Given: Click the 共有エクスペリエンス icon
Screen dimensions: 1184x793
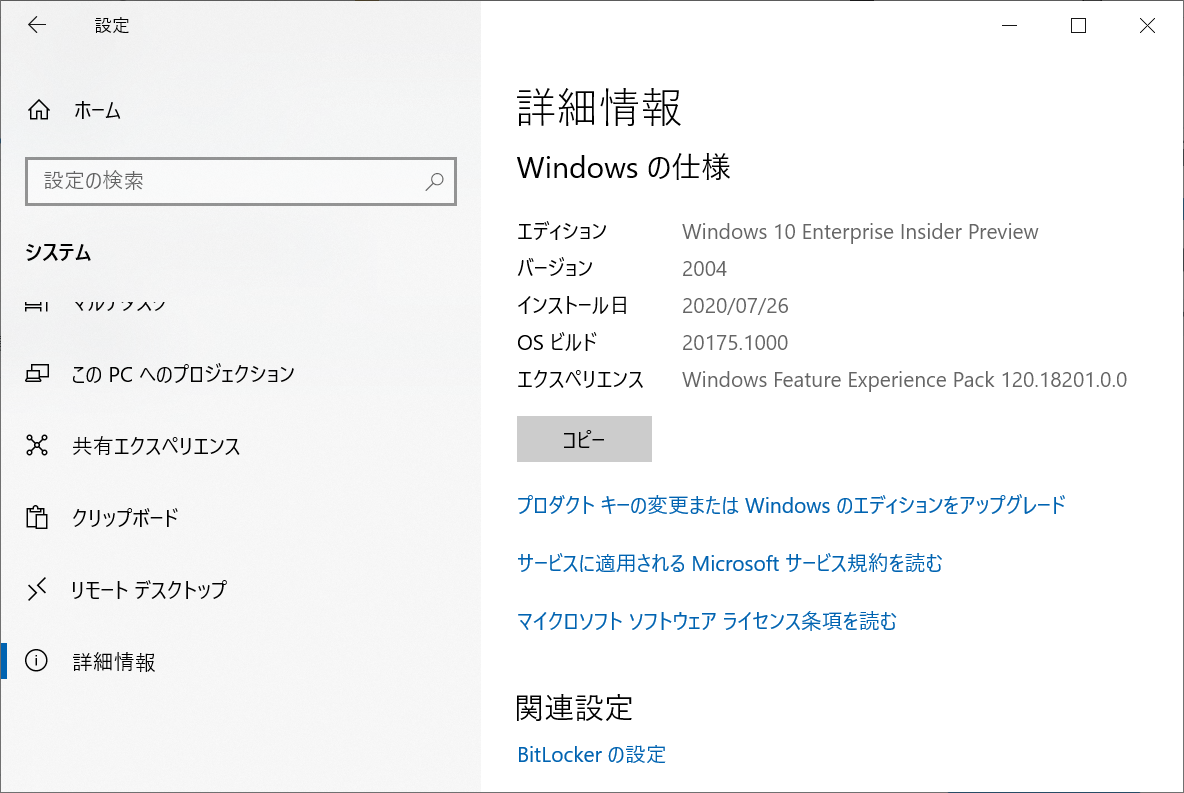Looking at the screenshot, I should pos(37,446).
